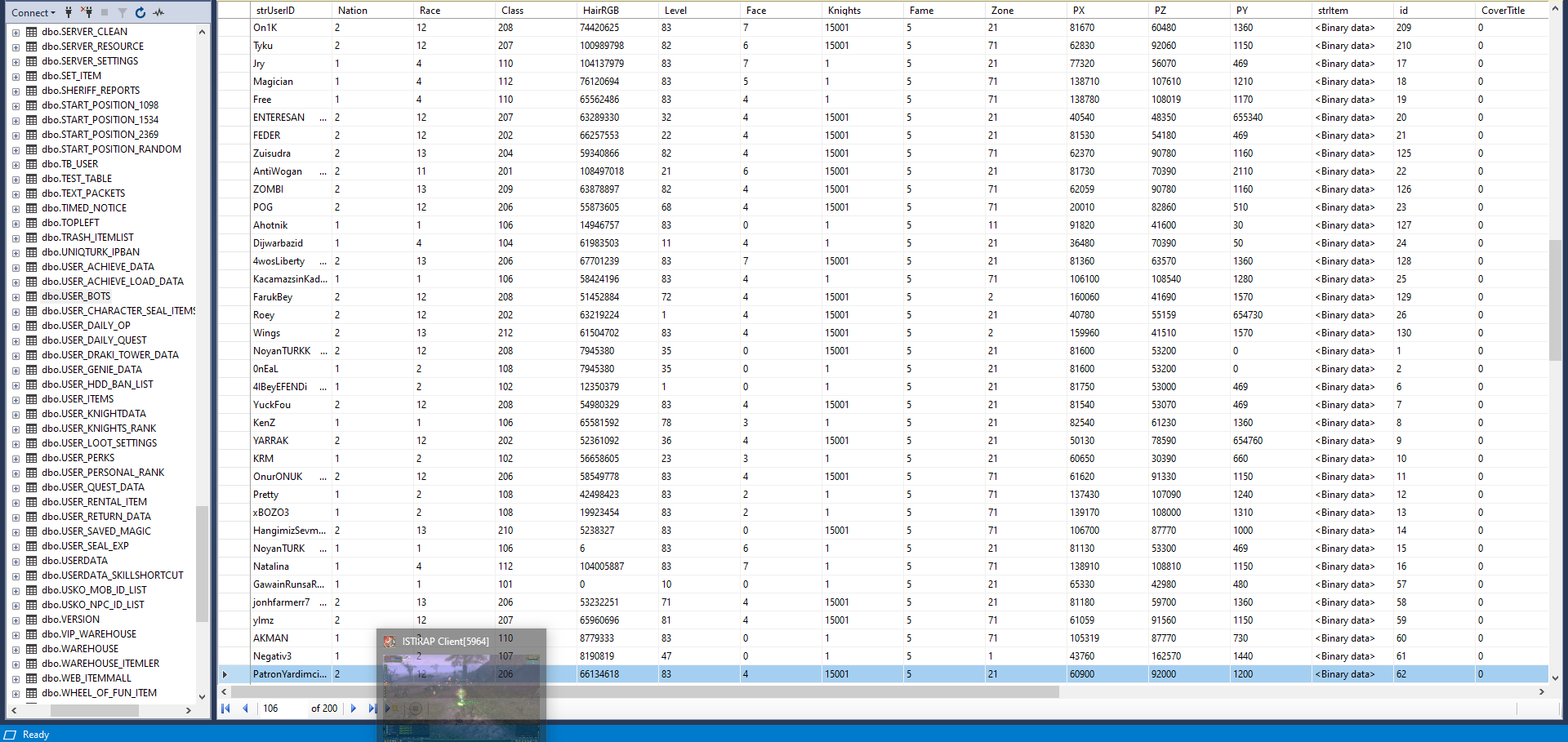Select dbo.WAREHOUSE_ITEMLER in the tree

100,664
